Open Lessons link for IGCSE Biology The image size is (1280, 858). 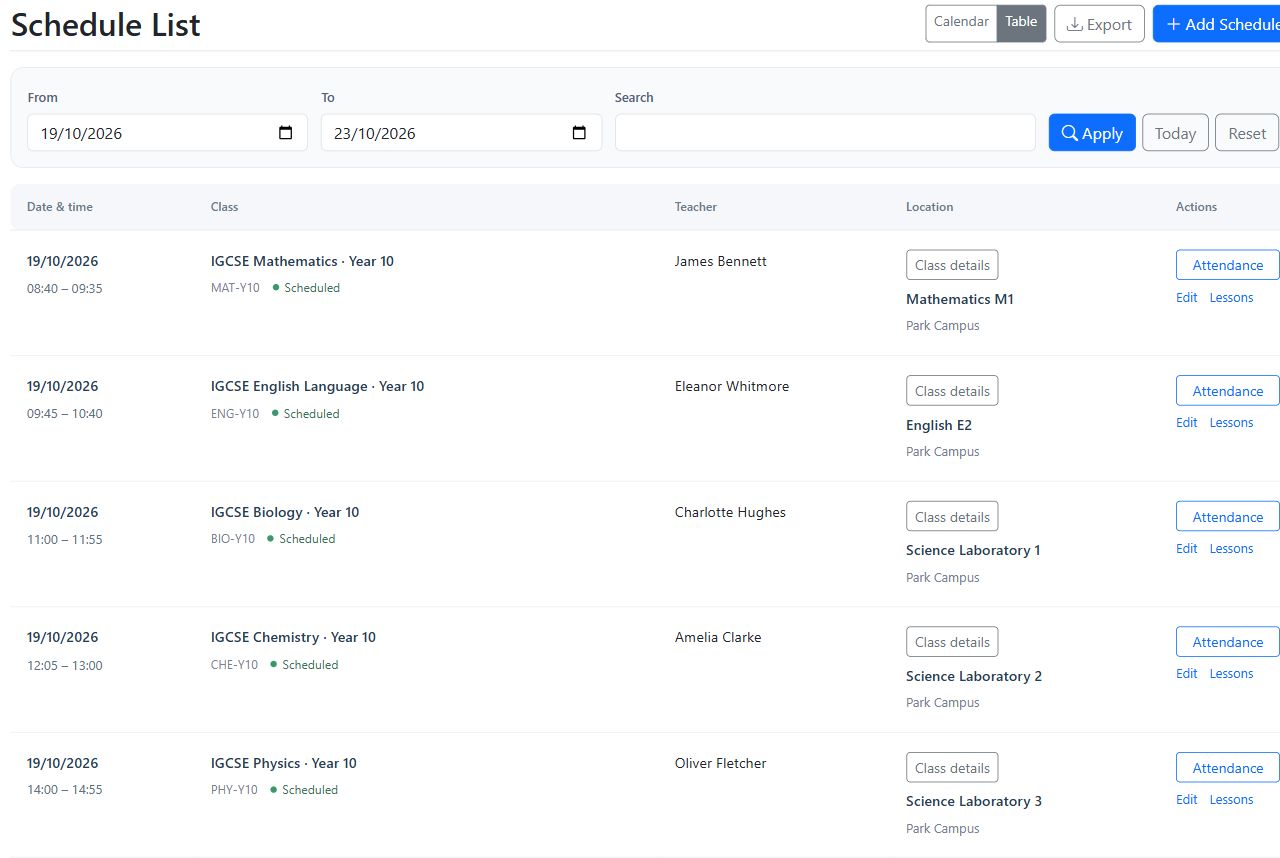pyautogui.click(x=1231, y=549)
